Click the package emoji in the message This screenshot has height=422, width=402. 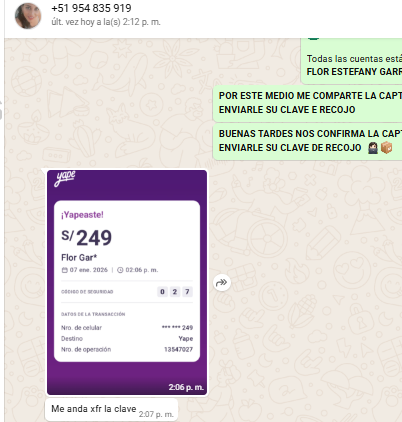pyautogui.click(x=386, y=147)
